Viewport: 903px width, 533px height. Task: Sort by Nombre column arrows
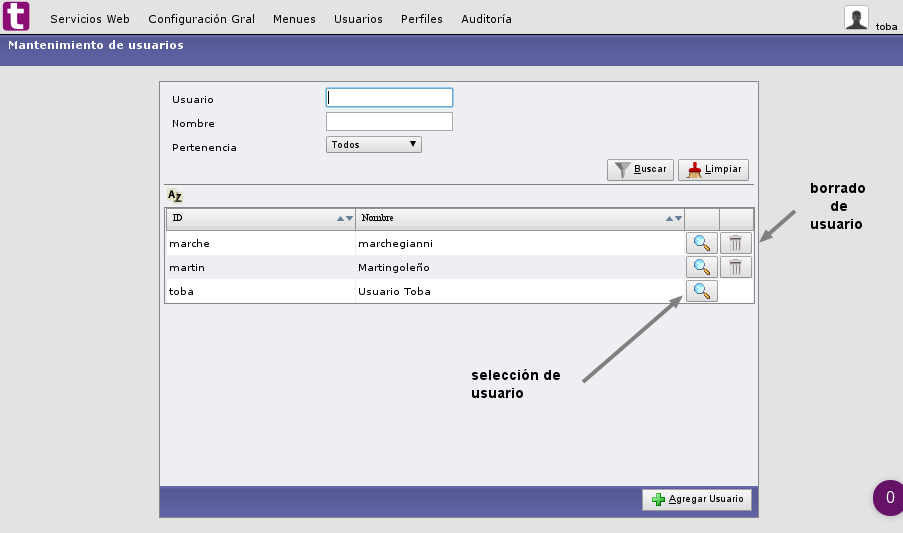pos(674,218)
